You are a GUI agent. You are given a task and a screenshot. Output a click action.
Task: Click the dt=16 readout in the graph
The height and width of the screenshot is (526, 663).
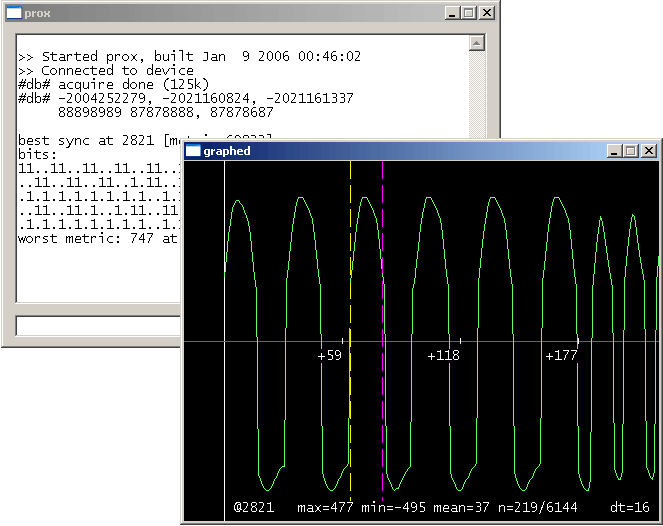click(x=629, y=507)
